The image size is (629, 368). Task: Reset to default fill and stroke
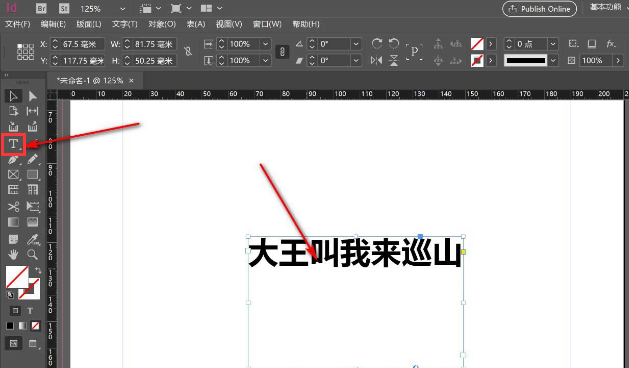pos(10,295)
